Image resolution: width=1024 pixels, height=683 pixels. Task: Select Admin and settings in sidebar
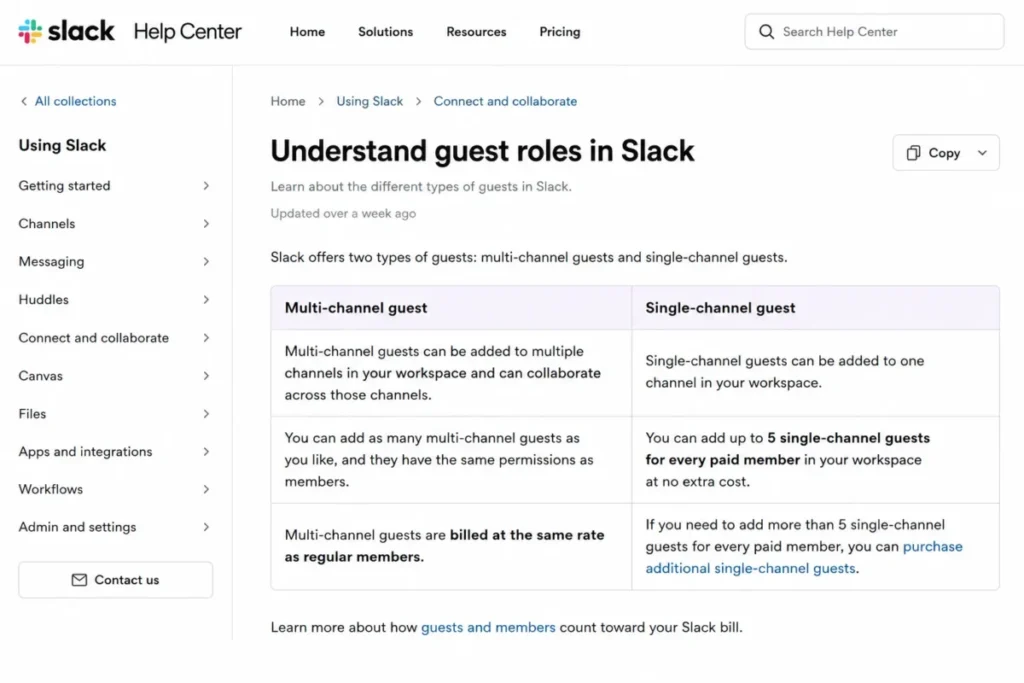pos(78,528)
